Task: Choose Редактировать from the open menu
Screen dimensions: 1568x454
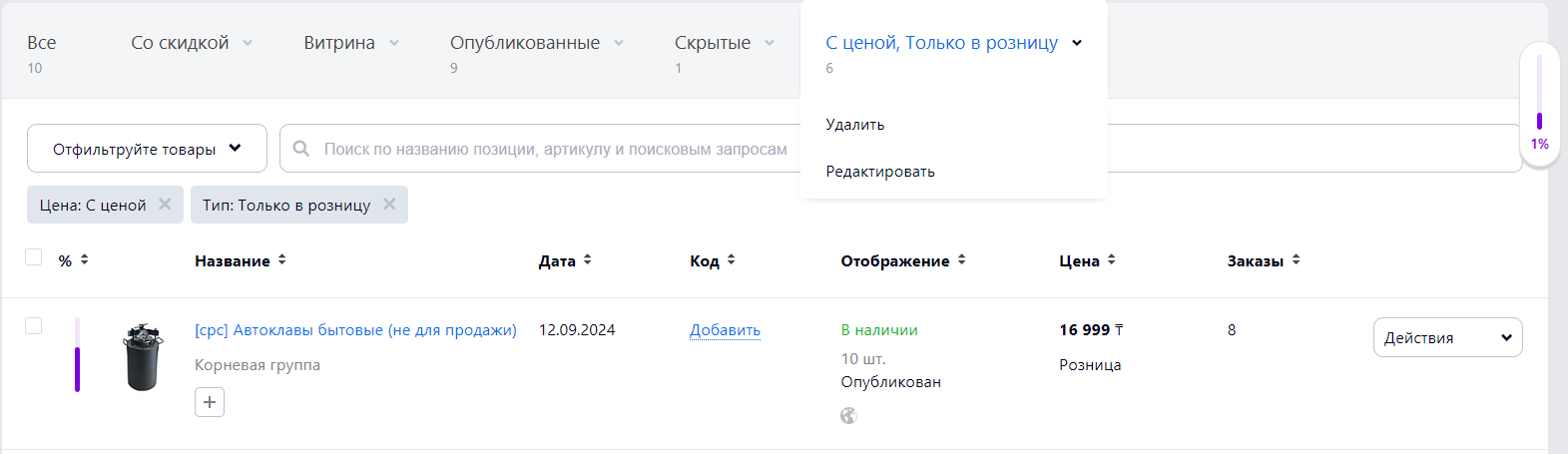Action: 880,172
